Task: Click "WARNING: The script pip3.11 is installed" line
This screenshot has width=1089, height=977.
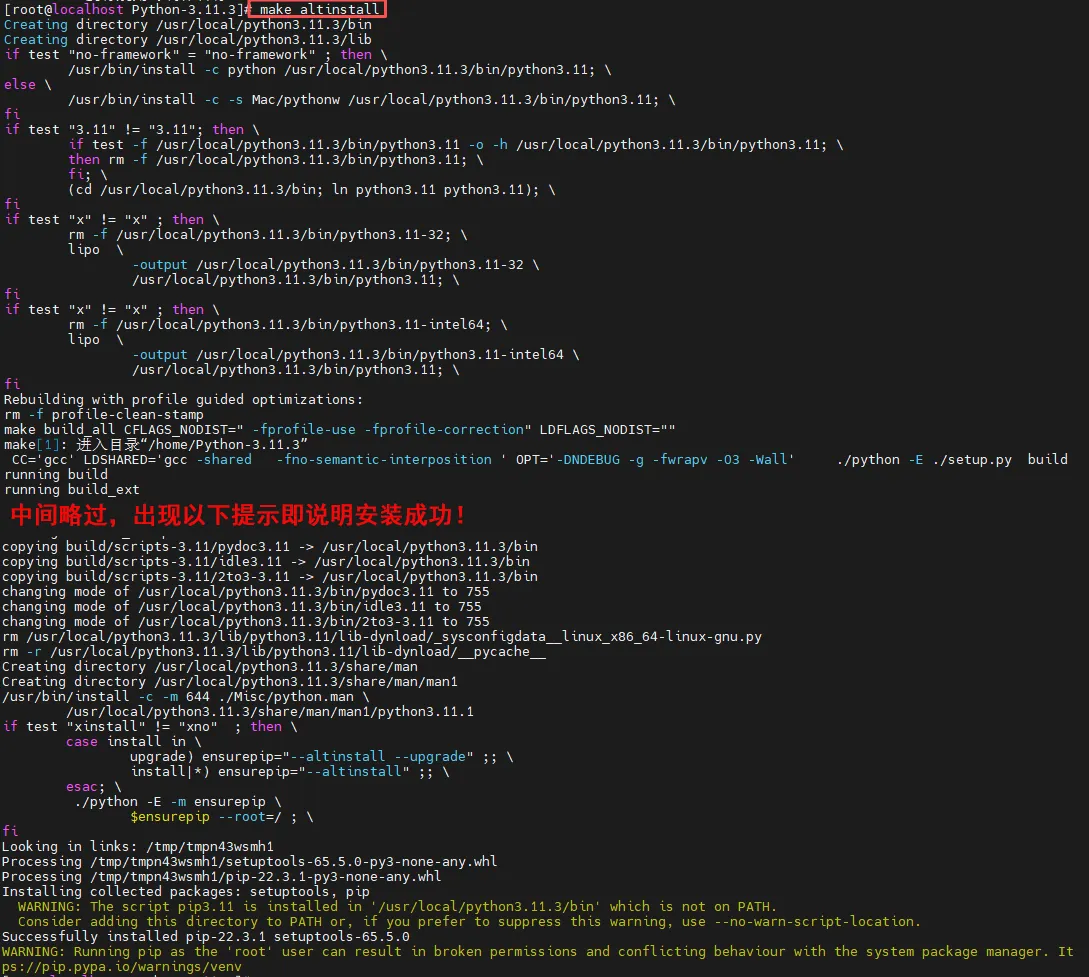Action: coord(397,907)
